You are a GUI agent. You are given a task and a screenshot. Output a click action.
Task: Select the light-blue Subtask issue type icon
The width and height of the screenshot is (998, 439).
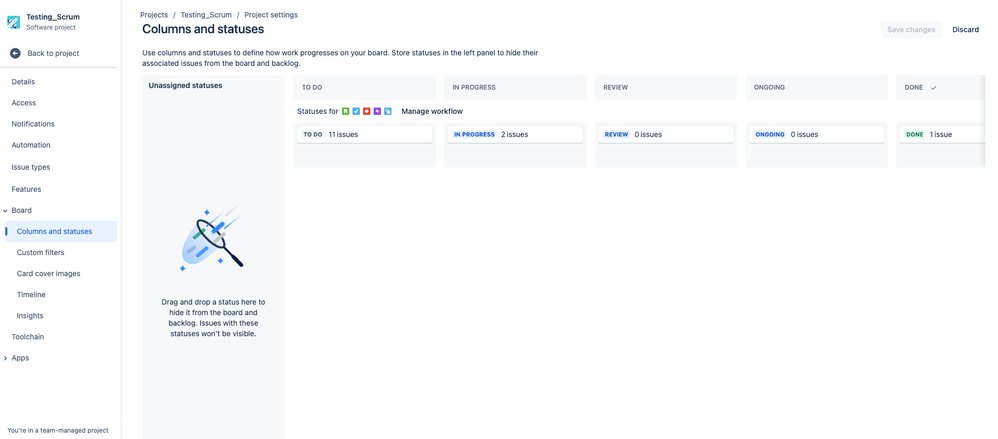click(x=388, y=111)
